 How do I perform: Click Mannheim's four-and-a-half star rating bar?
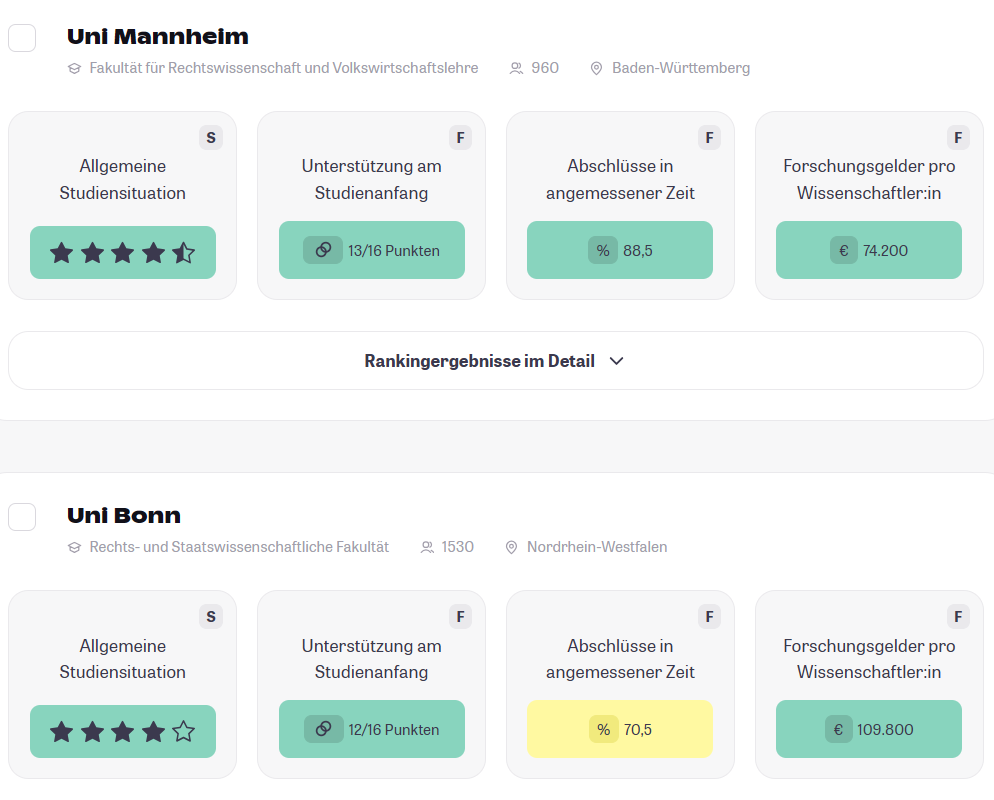(123, 252)
